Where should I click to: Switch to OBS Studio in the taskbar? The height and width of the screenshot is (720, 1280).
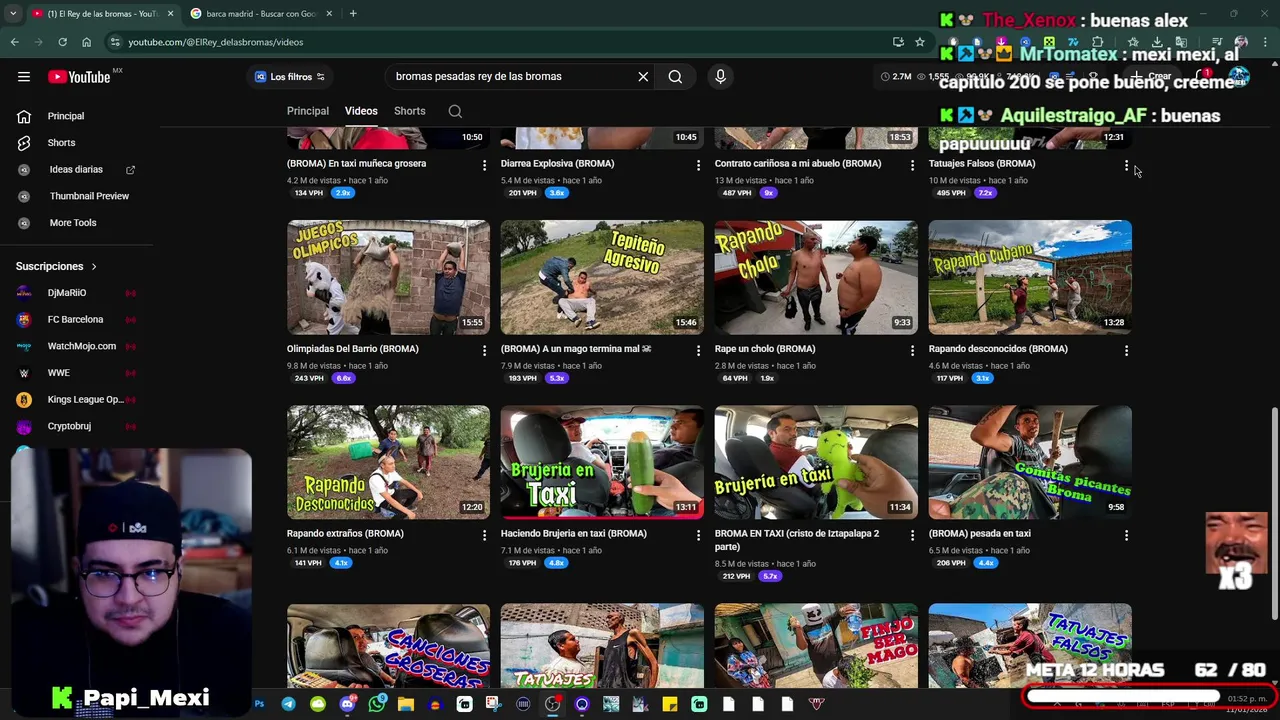tap(553, 704)
